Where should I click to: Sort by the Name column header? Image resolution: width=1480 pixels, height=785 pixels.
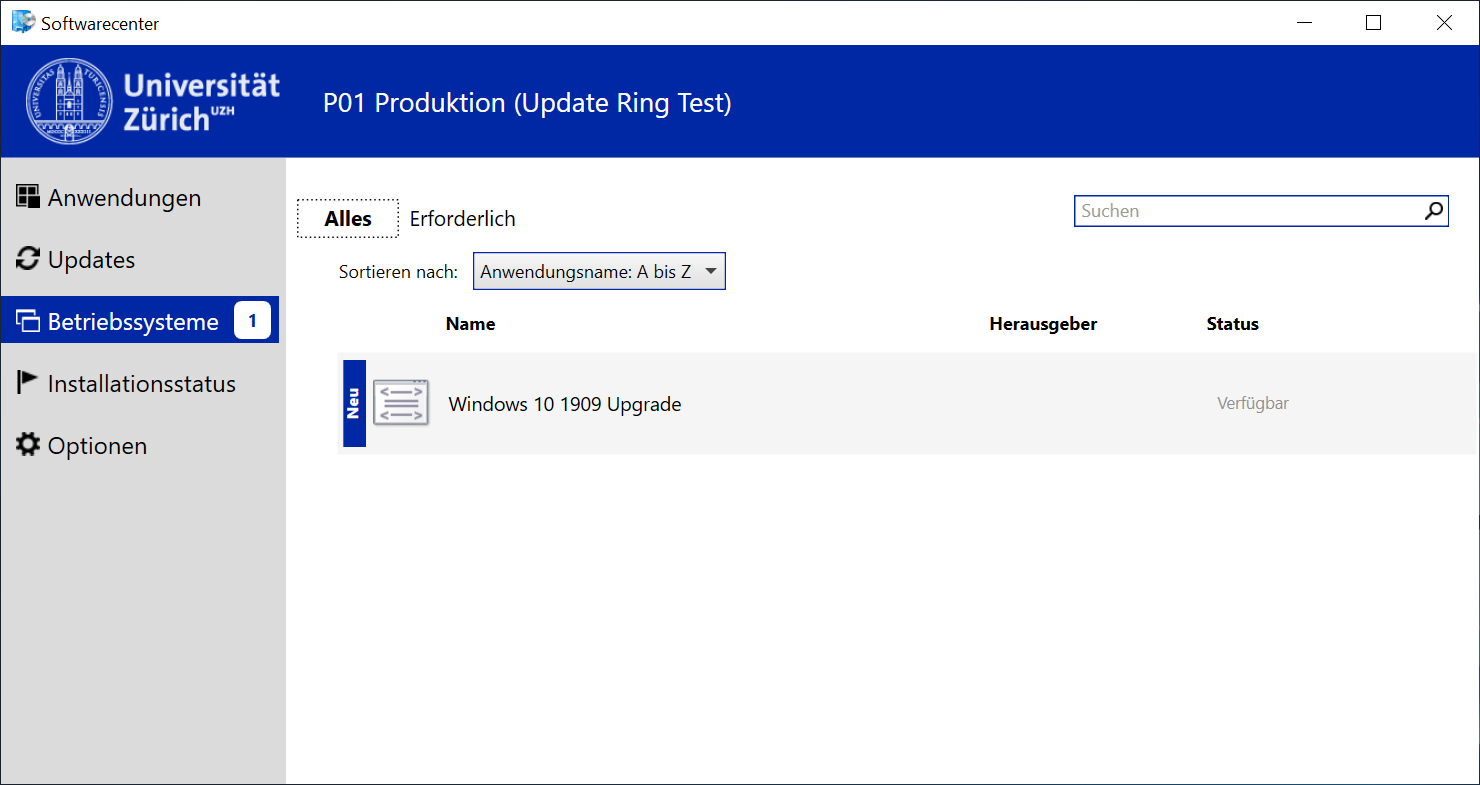tap(471, 324)
